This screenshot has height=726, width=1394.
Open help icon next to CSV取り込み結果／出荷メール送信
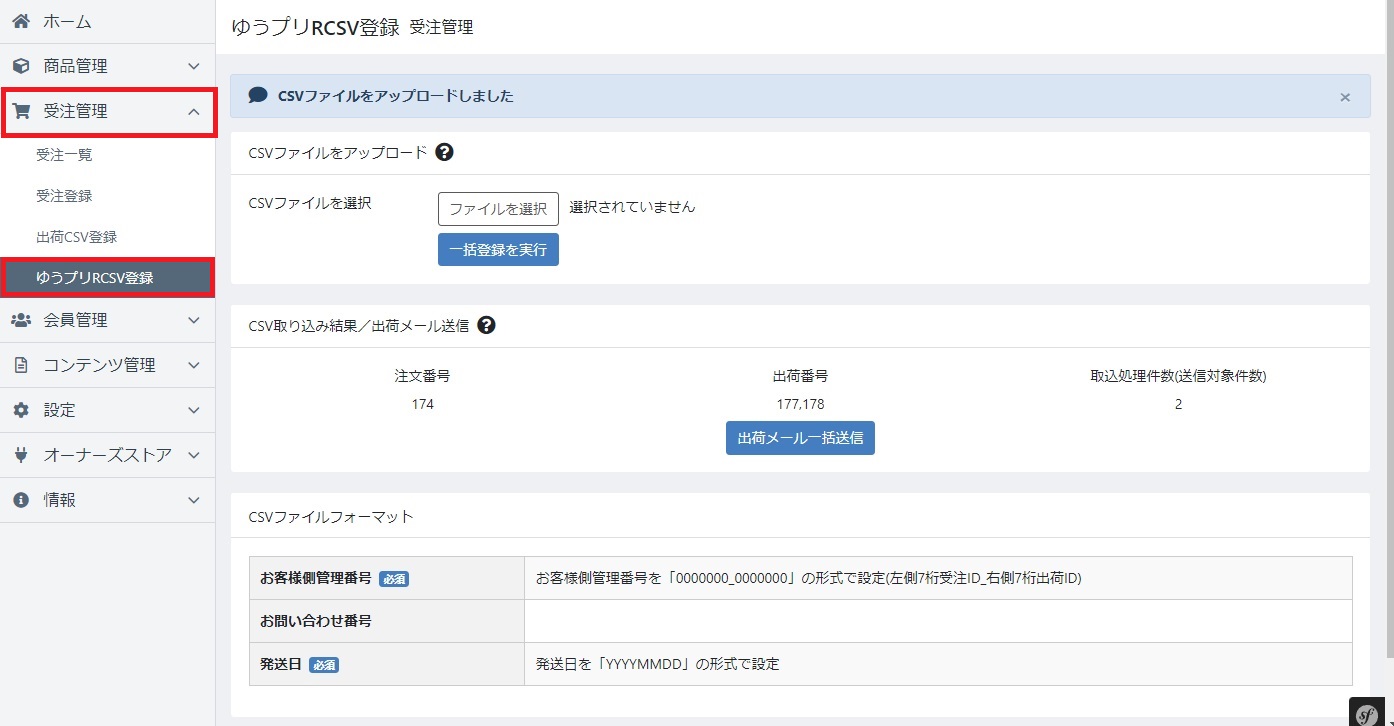click(487, 325)
